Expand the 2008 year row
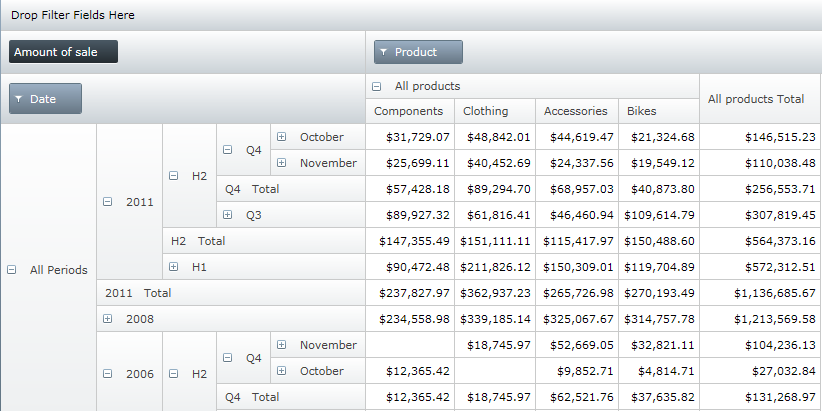 click(108, 319)
